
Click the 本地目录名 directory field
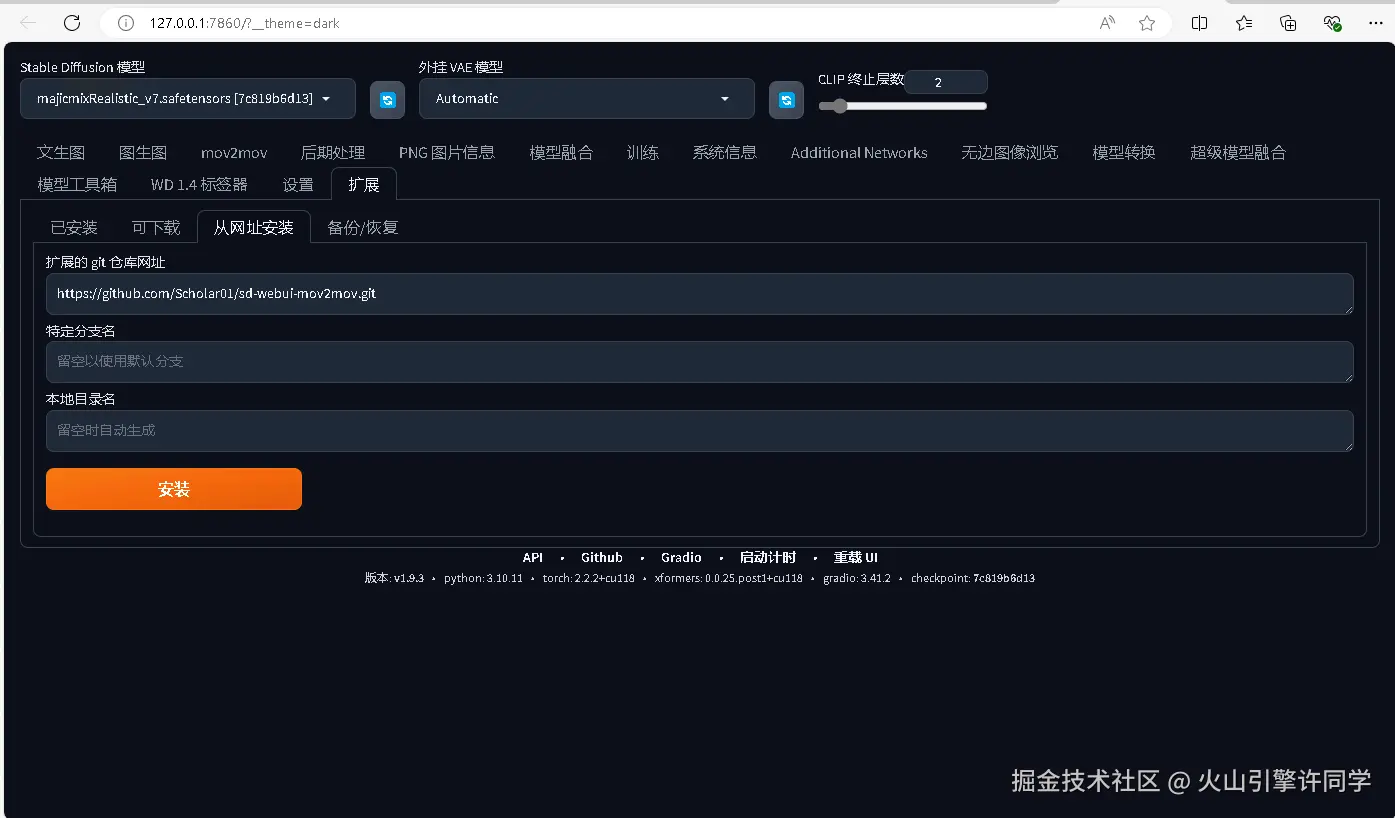(700, 431)
